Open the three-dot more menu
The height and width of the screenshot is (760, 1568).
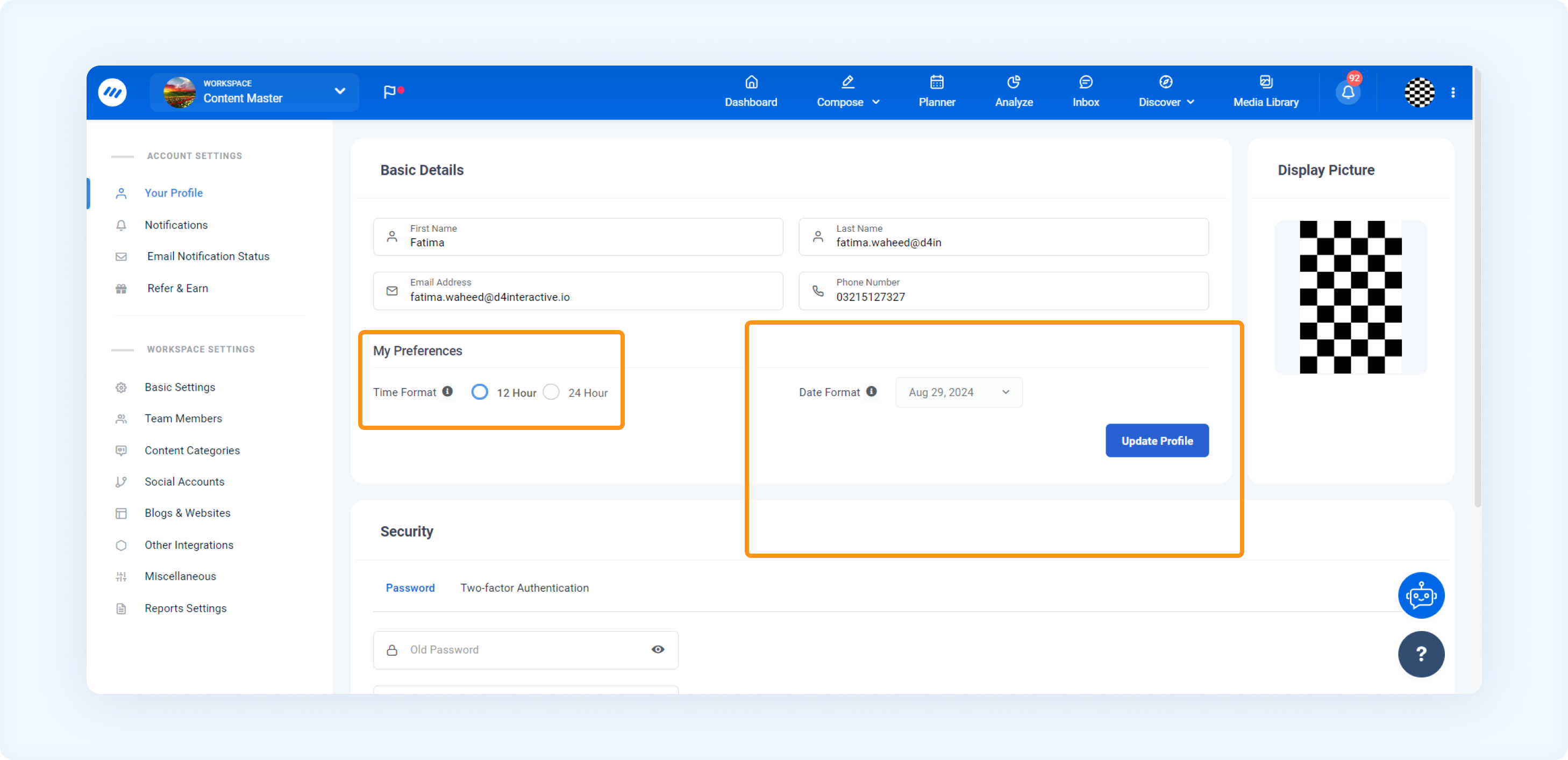(1453, 92)
